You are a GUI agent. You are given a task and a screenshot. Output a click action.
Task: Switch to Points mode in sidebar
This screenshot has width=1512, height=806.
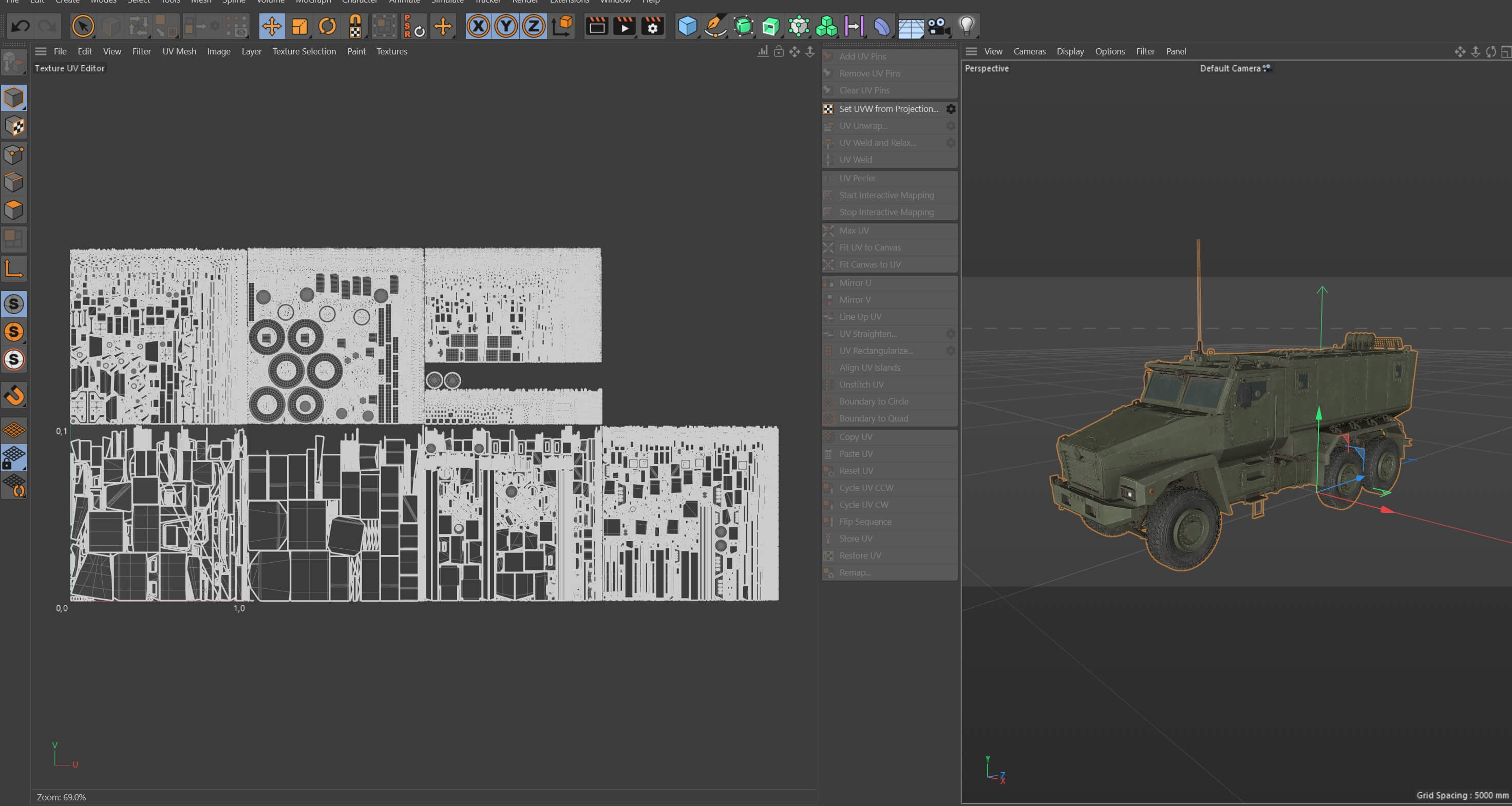(14, 155)
